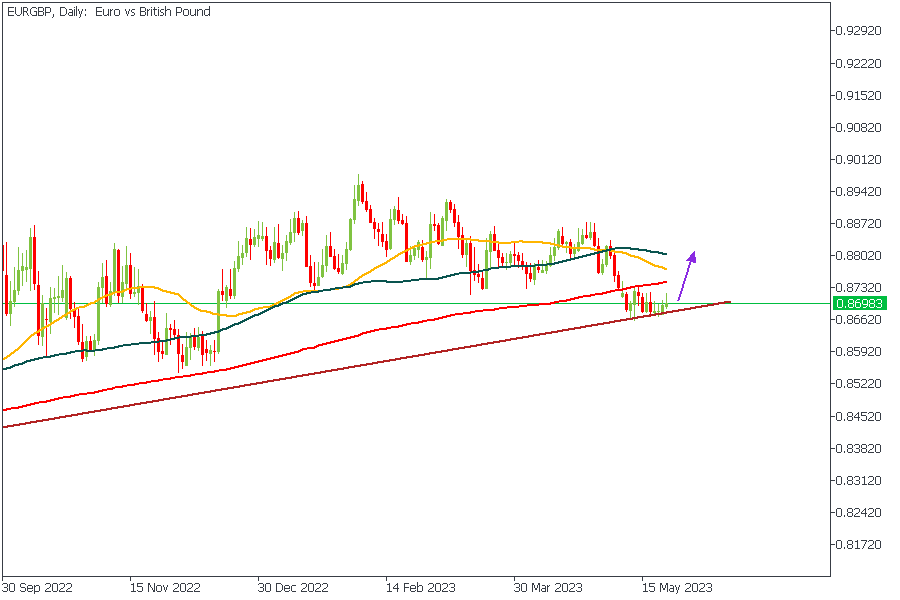This screenshot has width=900, height=600.
Task: Click the 30 Mar 2023 date label
Action: pyautogui.click(x=548, y=587)
